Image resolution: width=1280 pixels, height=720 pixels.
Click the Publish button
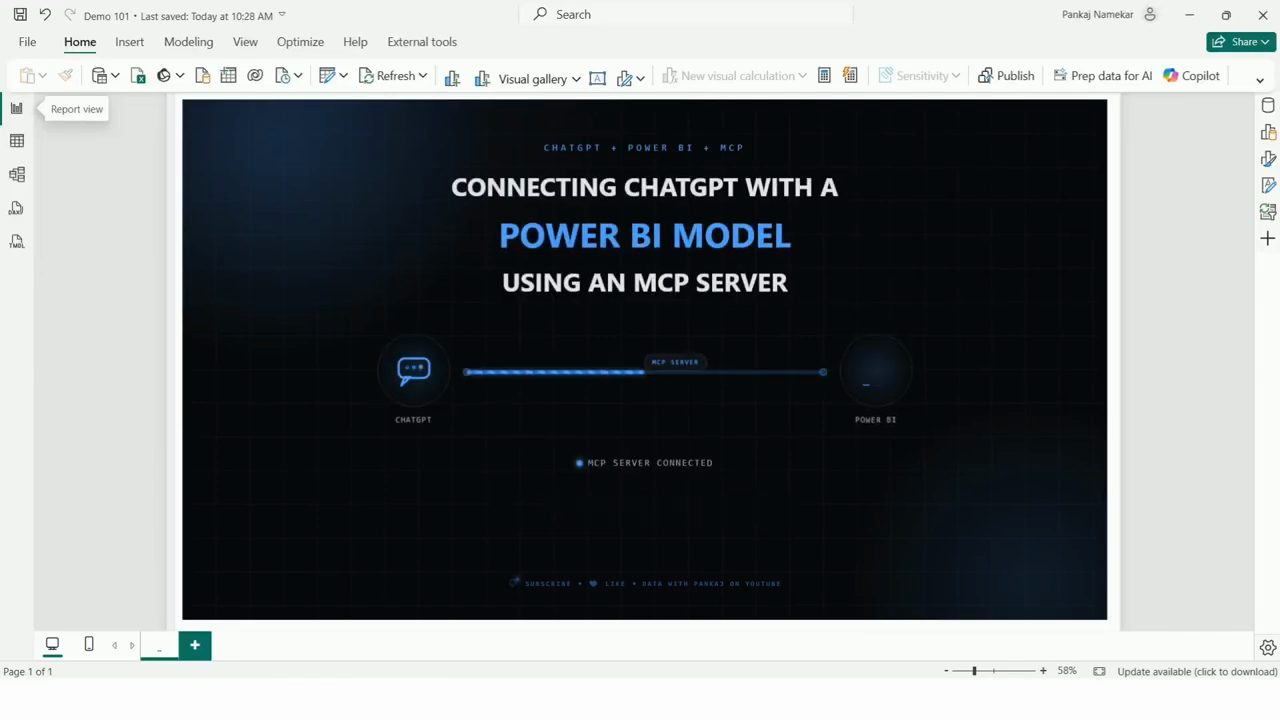(x=1006, y=76)
